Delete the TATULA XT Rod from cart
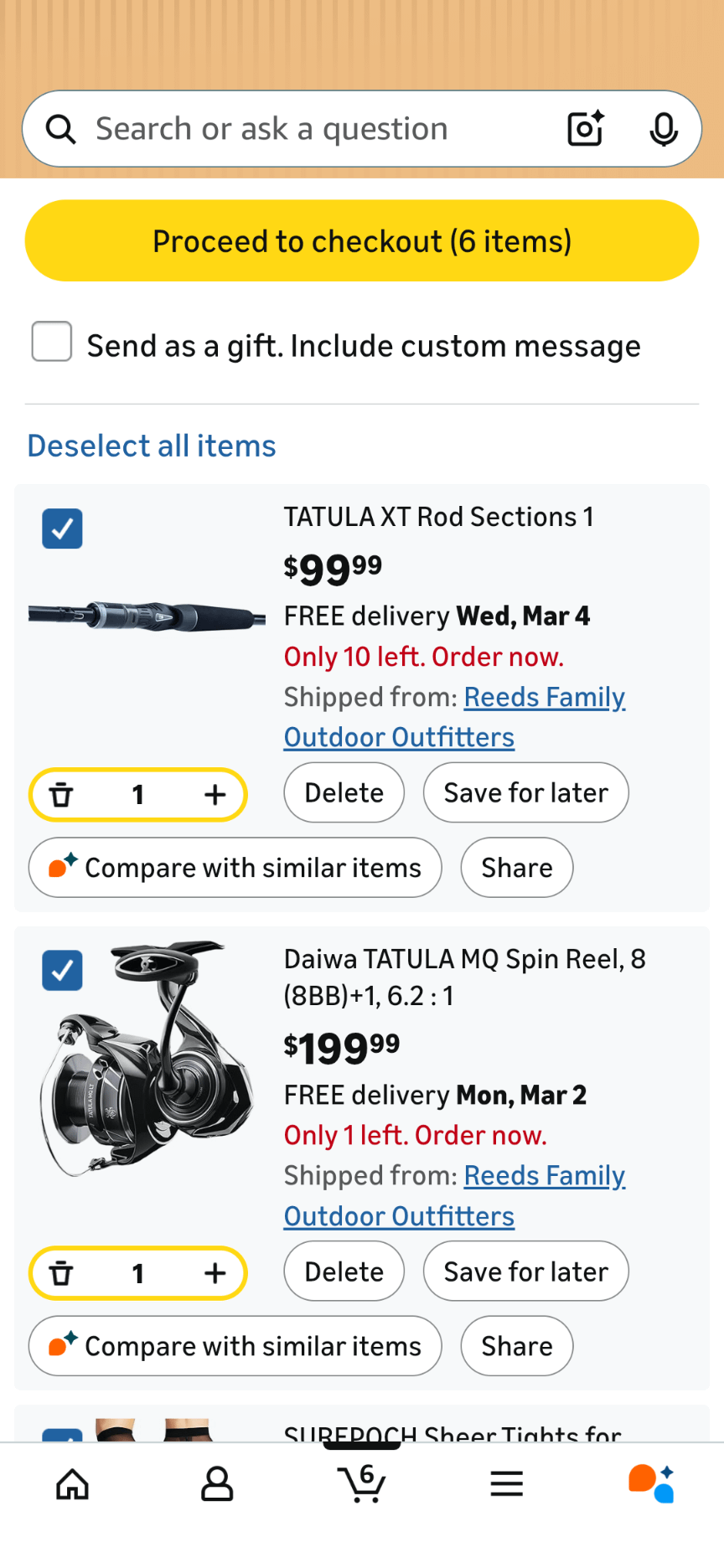This screenshot has width=724, height=1568. pyautogui.click(x=344, y=792)
